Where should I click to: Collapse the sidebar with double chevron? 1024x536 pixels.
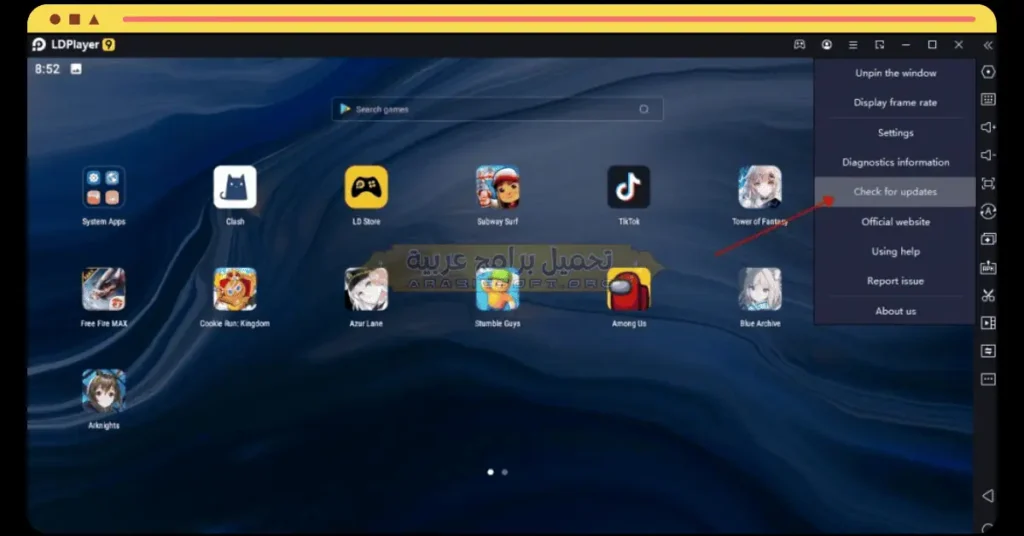click(x=988, y=45)
